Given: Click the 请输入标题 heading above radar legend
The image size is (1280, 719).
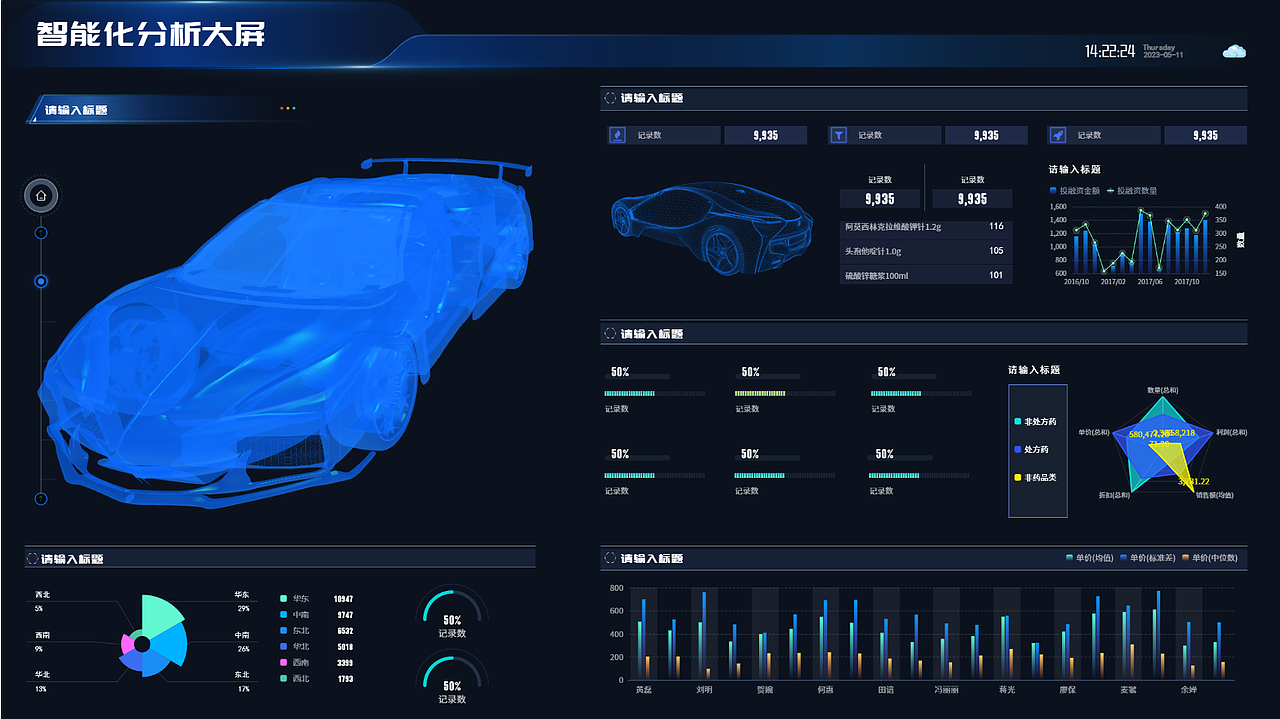Looking at the screenshot, I should tap(1034, 370).
